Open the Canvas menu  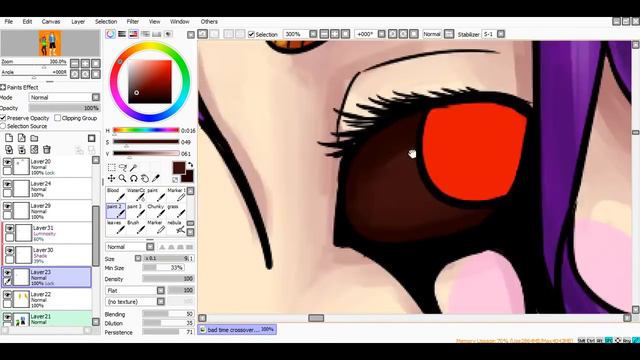click(x=51, y=22)
